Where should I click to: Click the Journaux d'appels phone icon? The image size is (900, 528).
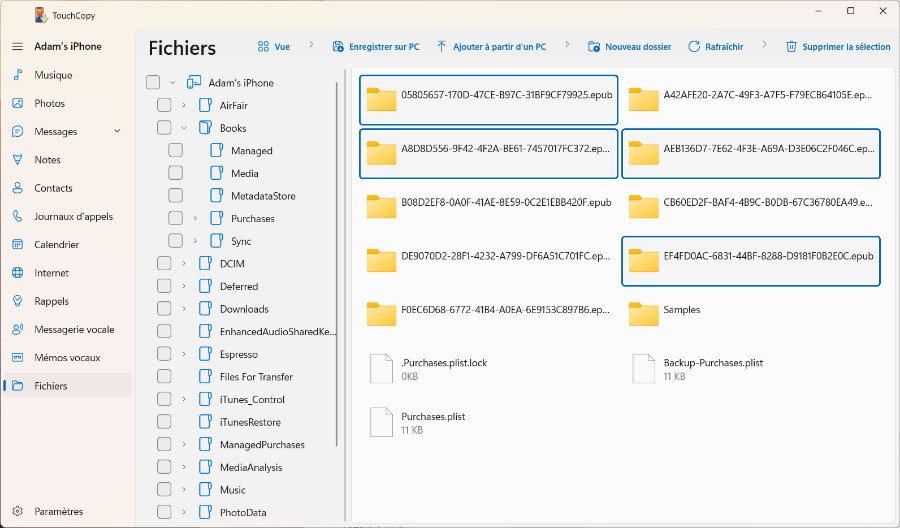click(x=17, y=216)
